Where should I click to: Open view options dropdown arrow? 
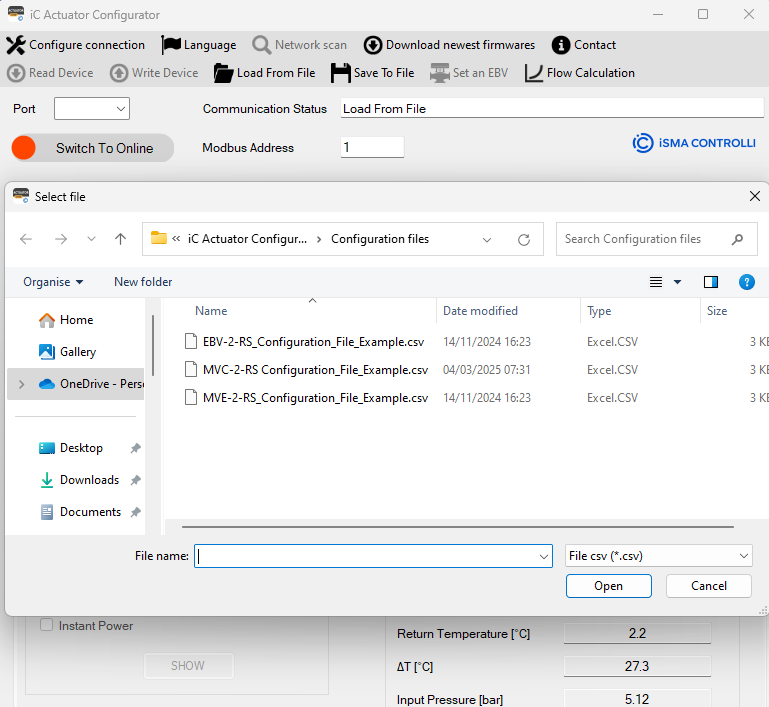(x=677, y=282)
